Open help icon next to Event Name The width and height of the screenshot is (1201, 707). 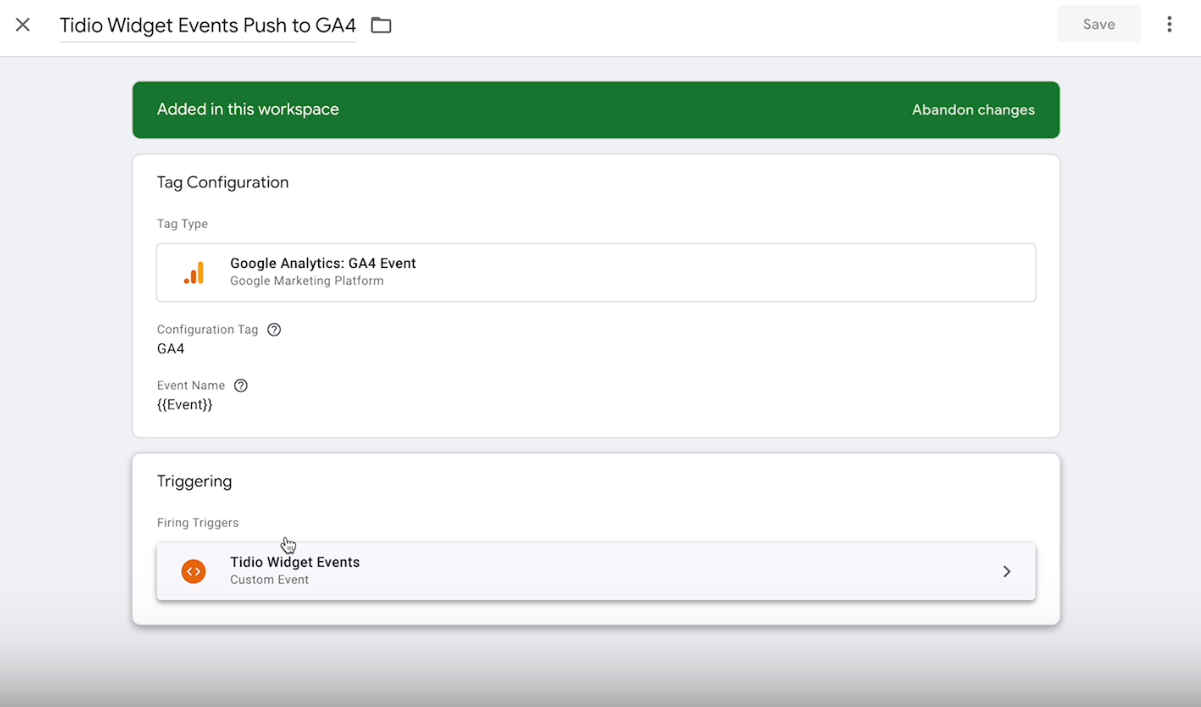(x=240, y=386)
